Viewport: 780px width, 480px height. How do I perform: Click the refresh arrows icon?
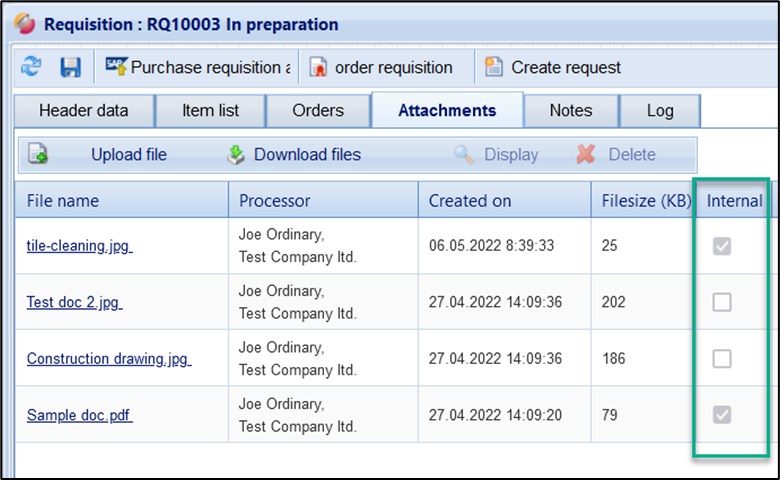32,67
